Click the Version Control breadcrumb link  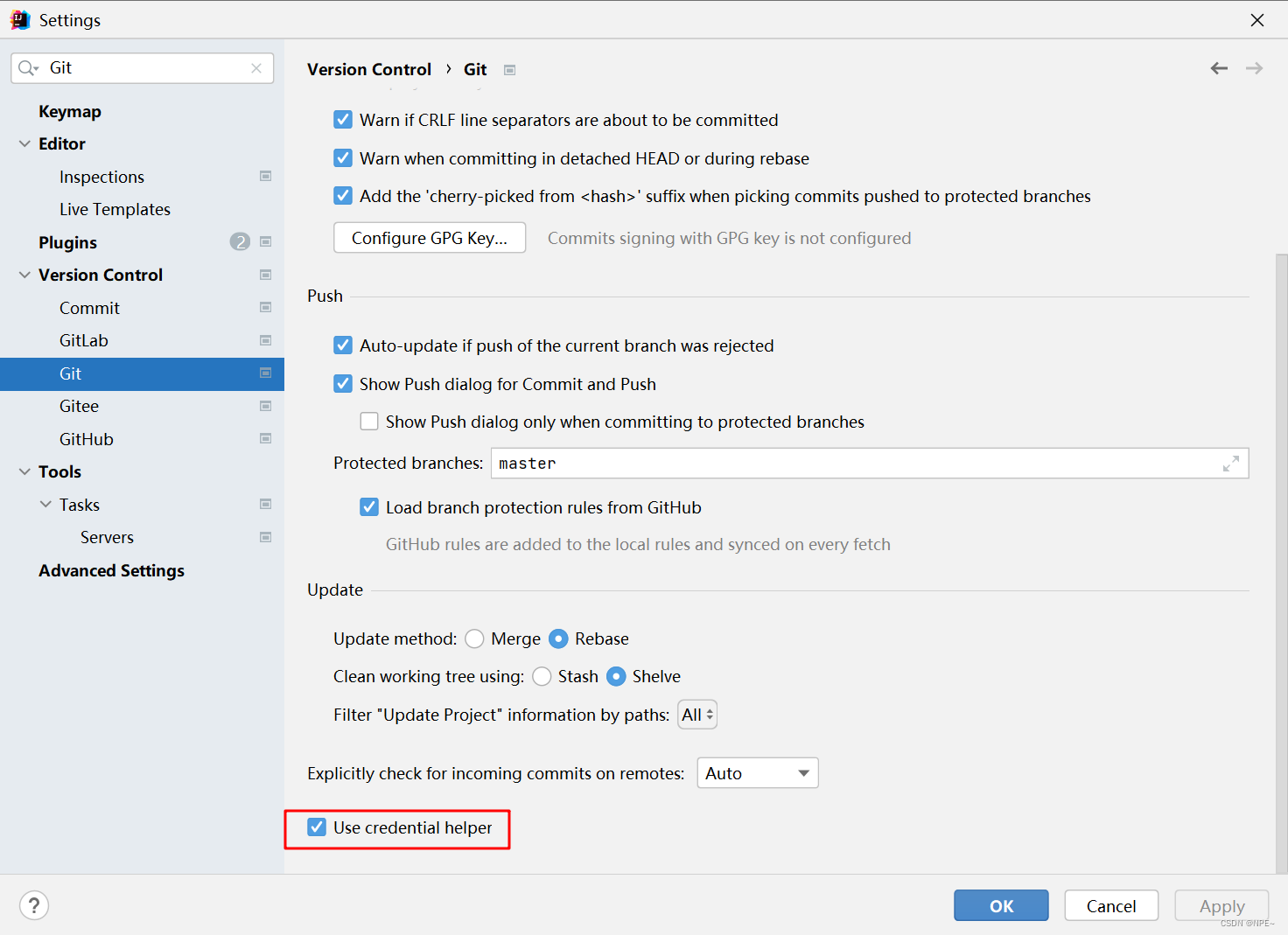click(x=369, y=69)
